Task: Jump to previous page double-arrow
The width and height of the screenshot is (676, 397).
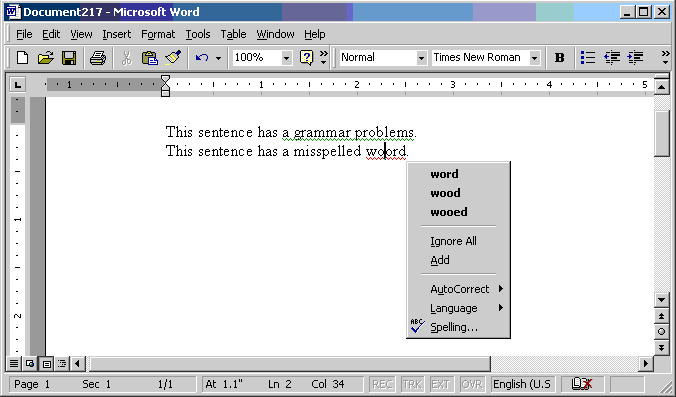Action: [x=661, y=316]
